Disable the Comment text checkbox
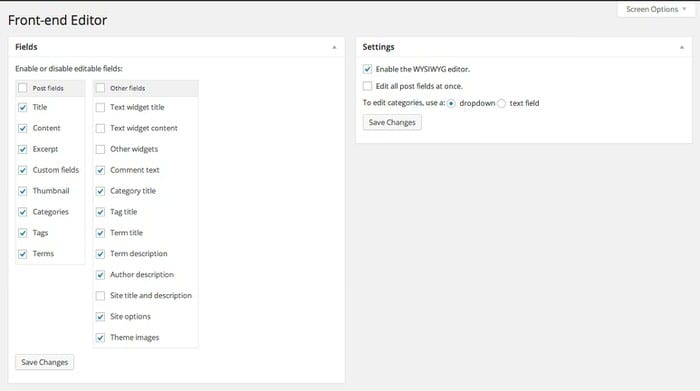 click(x=100, y=171)
